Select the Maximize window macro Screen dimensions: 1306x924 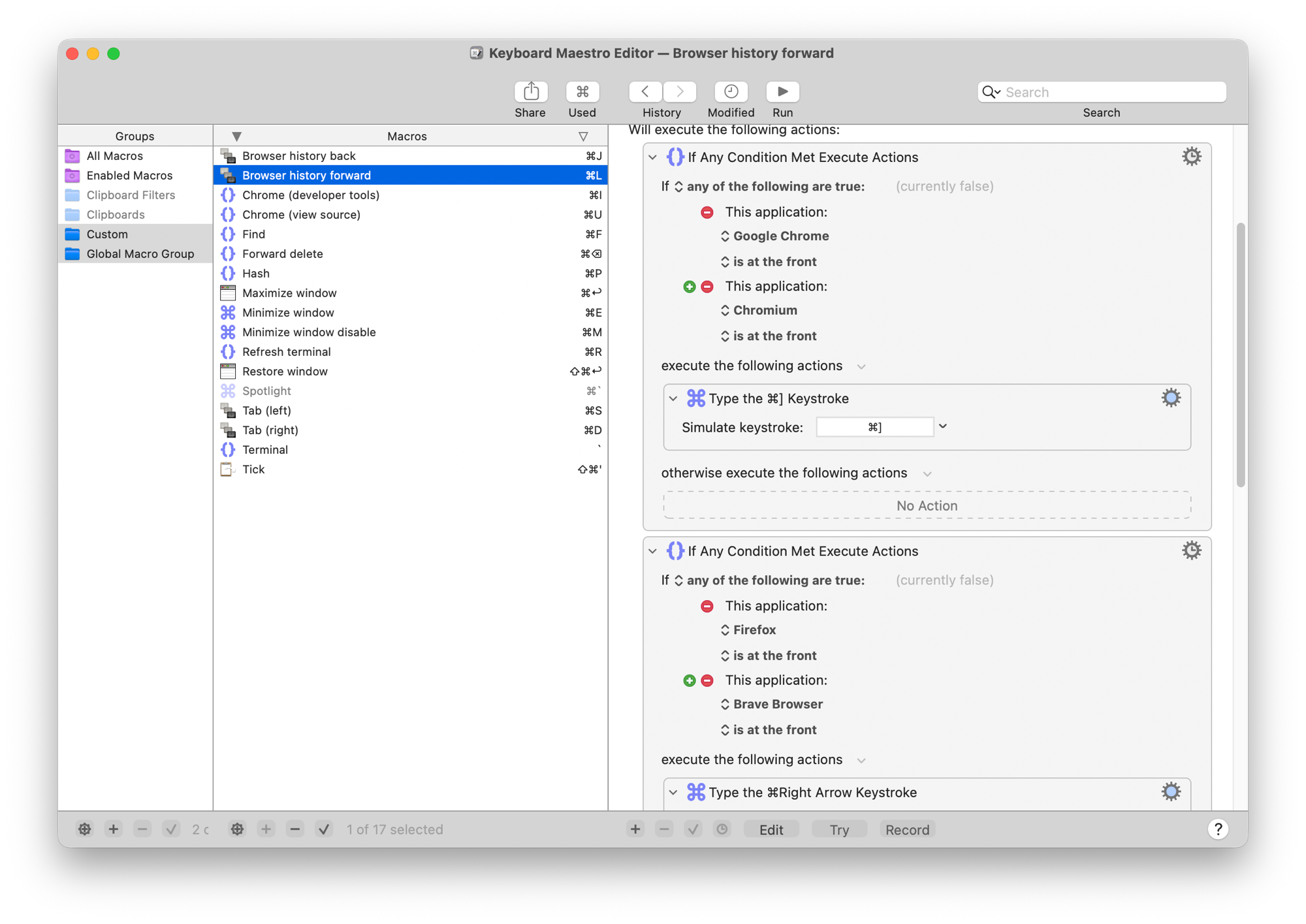point(411,293)
